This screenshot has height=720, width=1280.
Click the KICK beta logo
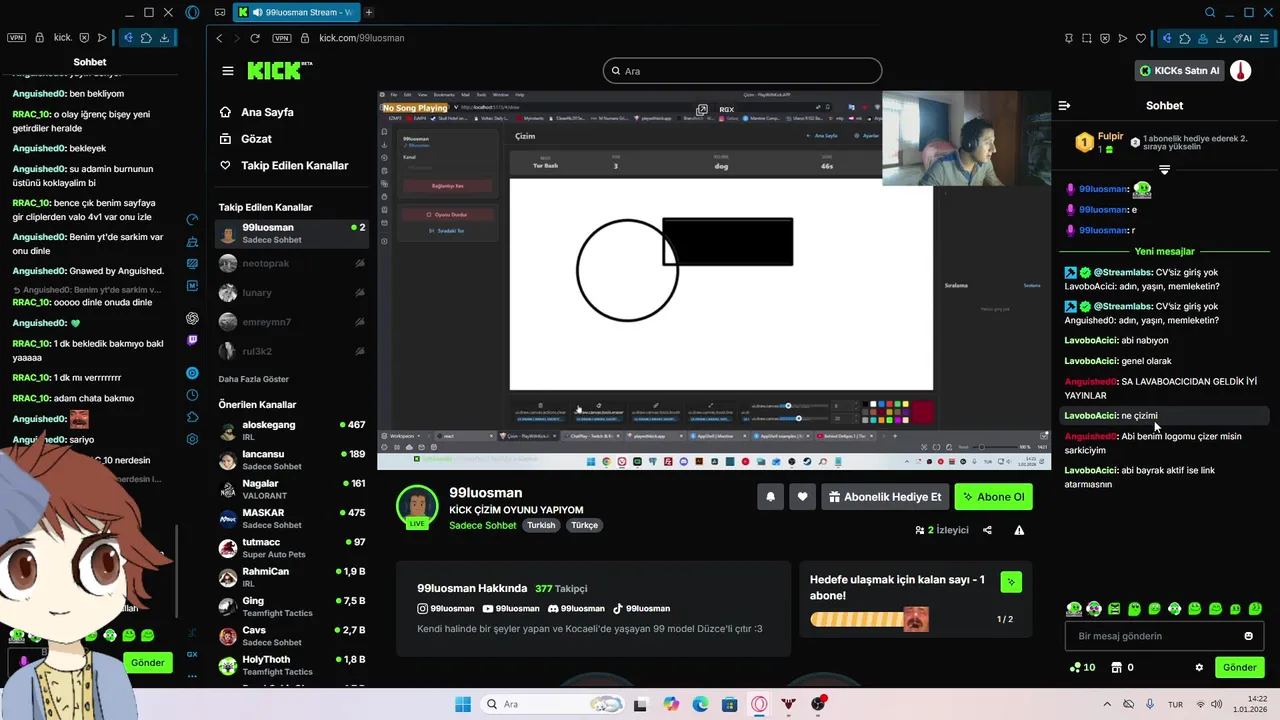coord(280,70)
